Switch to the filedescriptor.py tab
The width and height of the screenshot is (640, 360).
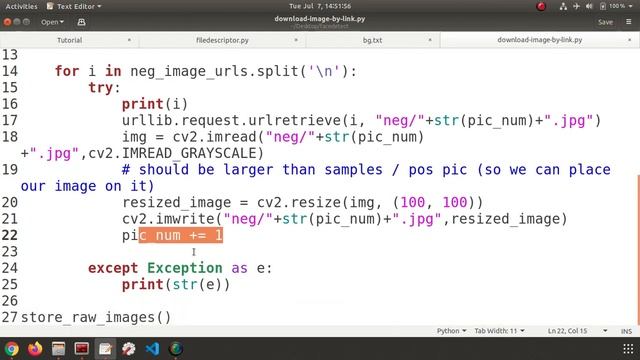click(222, 40)
